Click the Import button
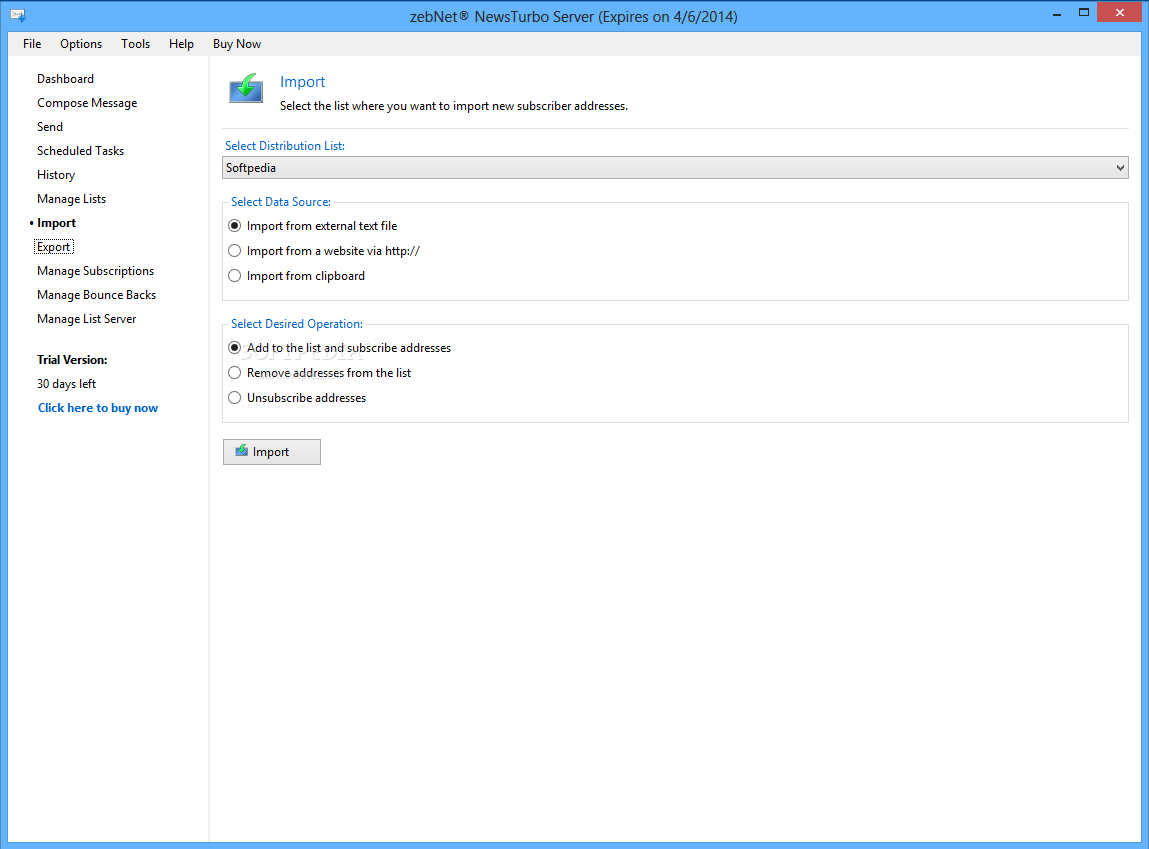The width and height of the screenshot is (1149, 849). pyautogui.click(x=272, y=452)
